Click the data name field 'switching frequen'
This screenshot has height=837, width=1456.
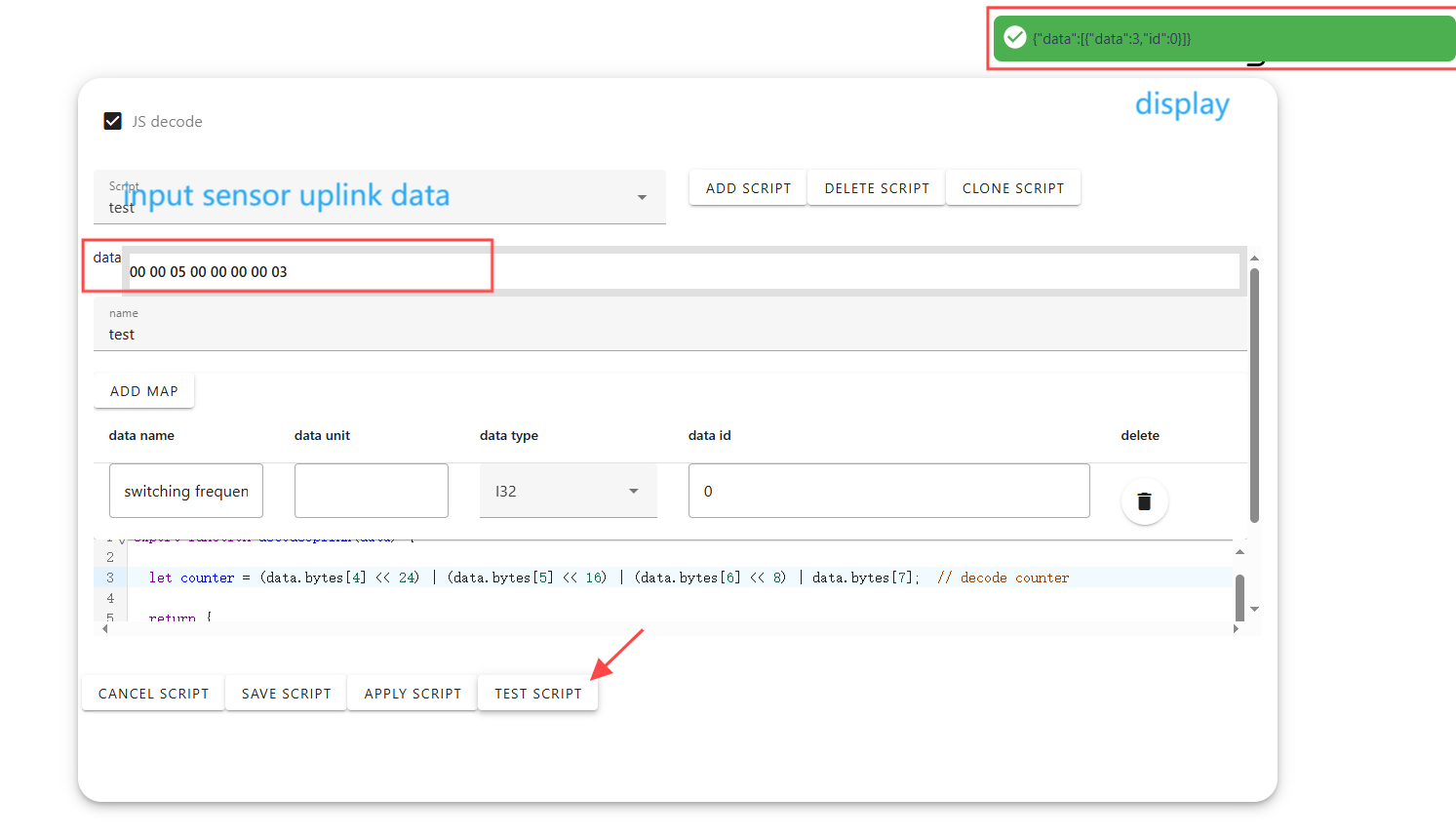click(x=186, y=491)
